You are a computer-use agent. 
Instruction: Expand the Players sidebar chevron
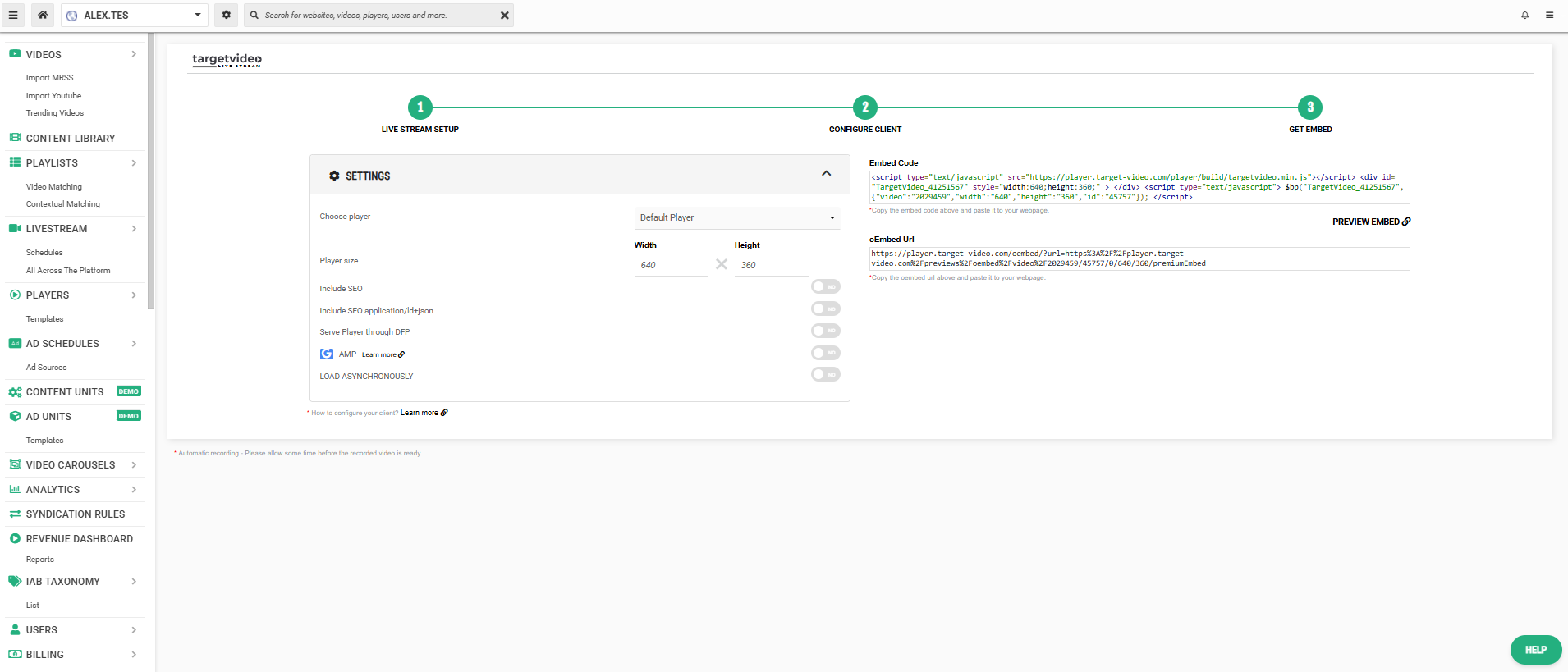pos(134,295)
